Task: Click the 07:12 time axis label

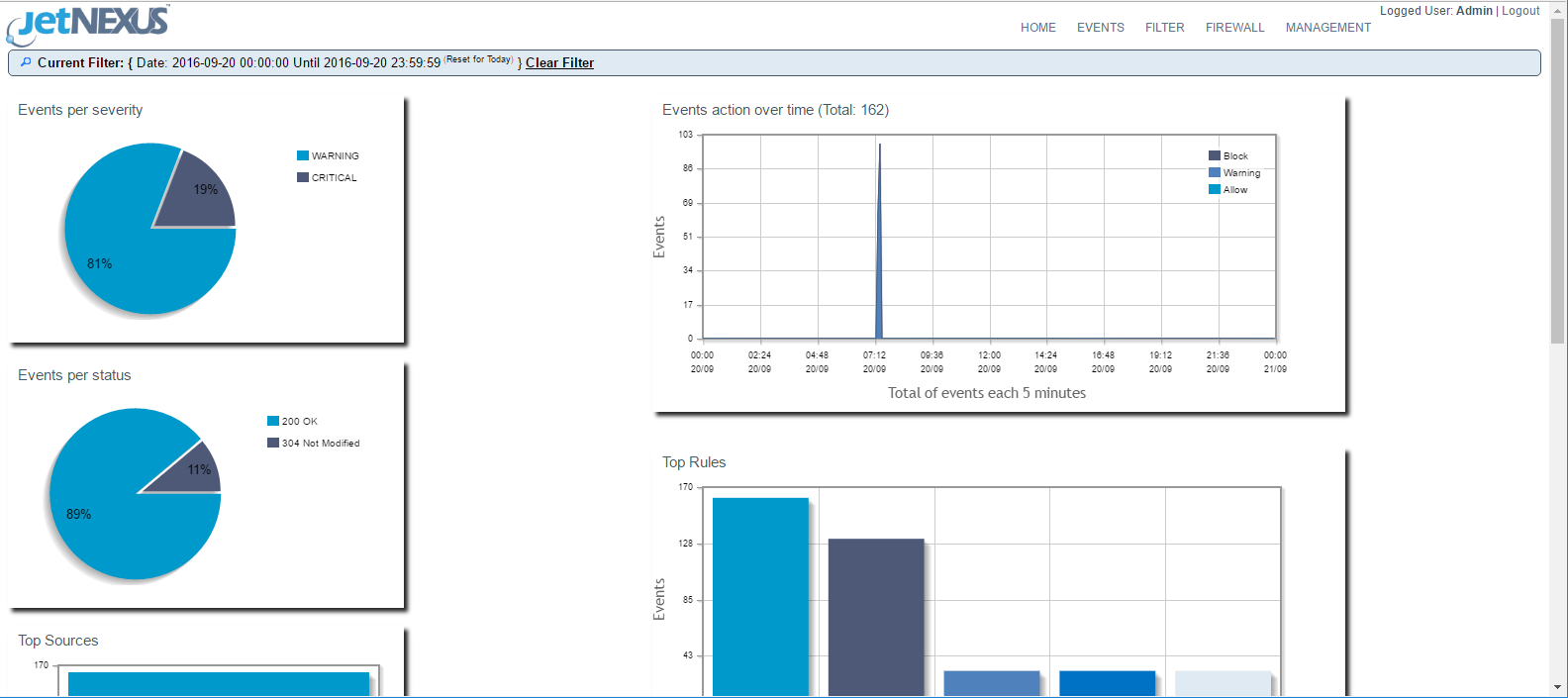Action: (x=874, y=361)
